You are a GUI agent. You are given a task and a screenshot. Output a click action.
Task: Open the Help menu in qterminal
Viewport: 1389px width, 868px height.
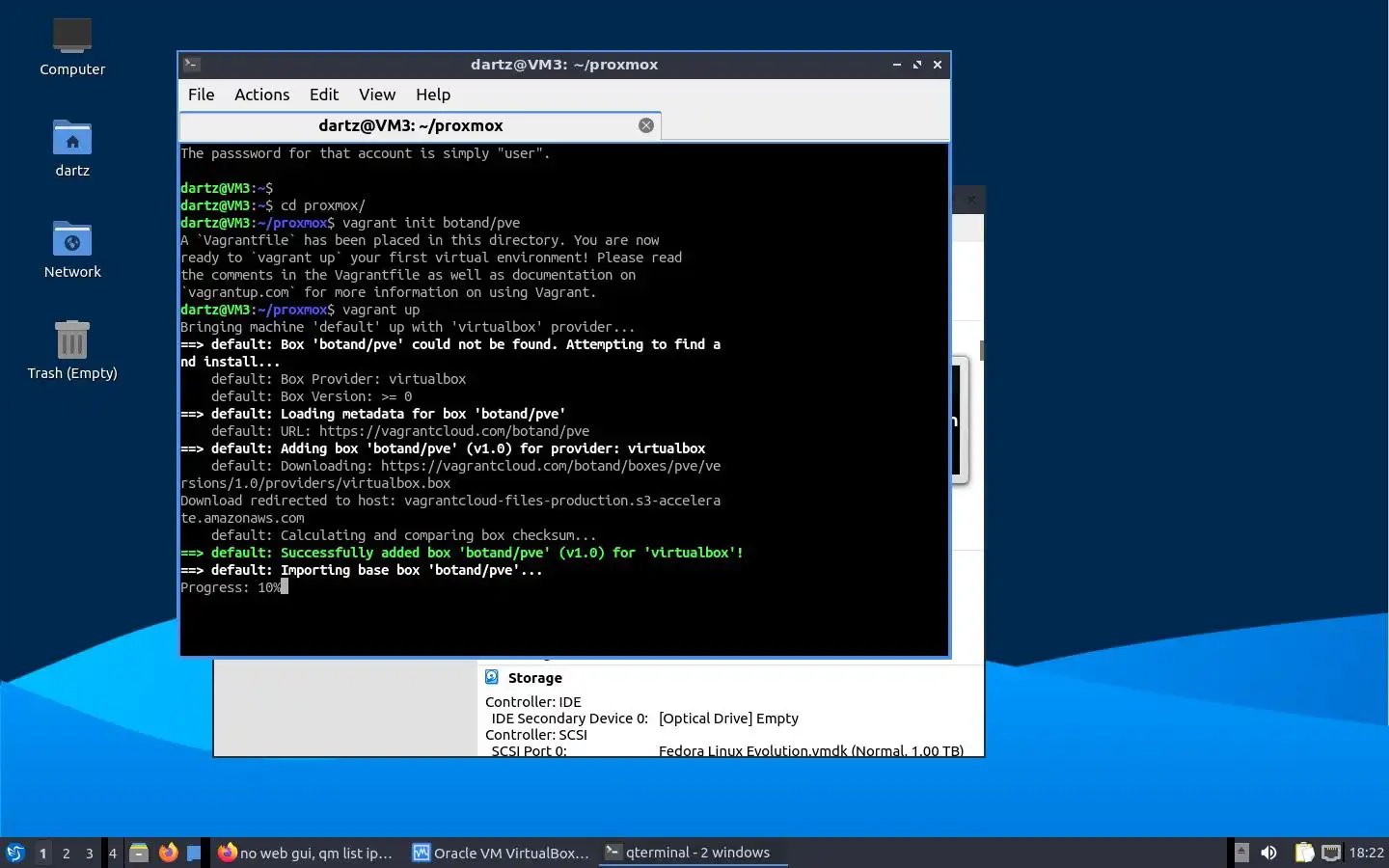433,95
